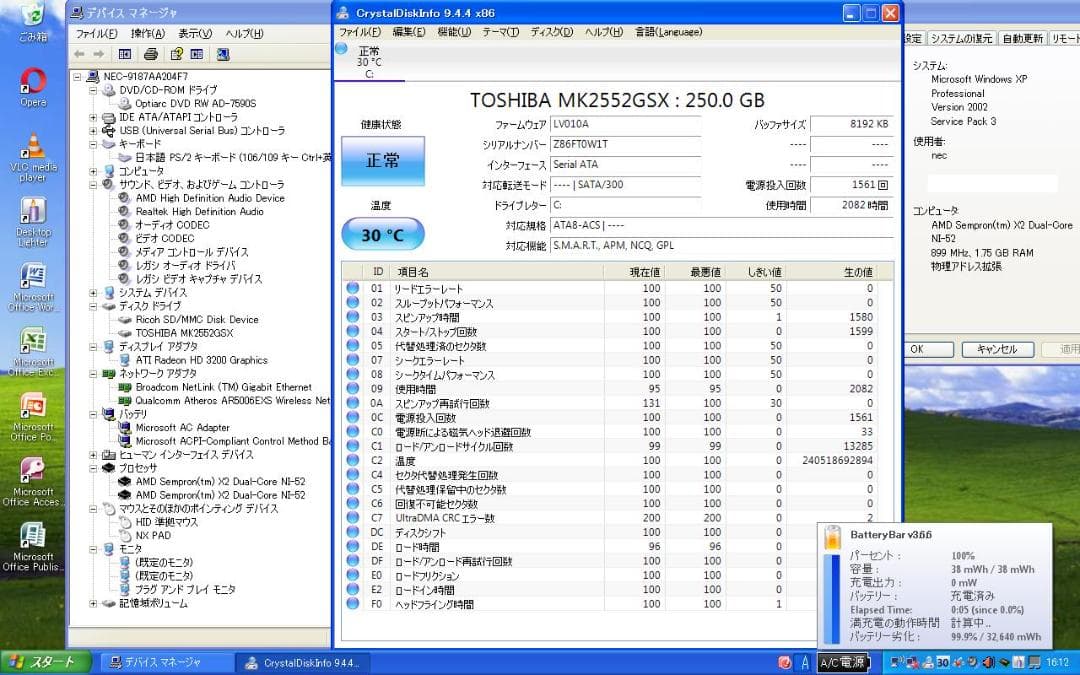
Task: Click the 生の値 column header
Action: pyautogui.click(x=832, y=271)
